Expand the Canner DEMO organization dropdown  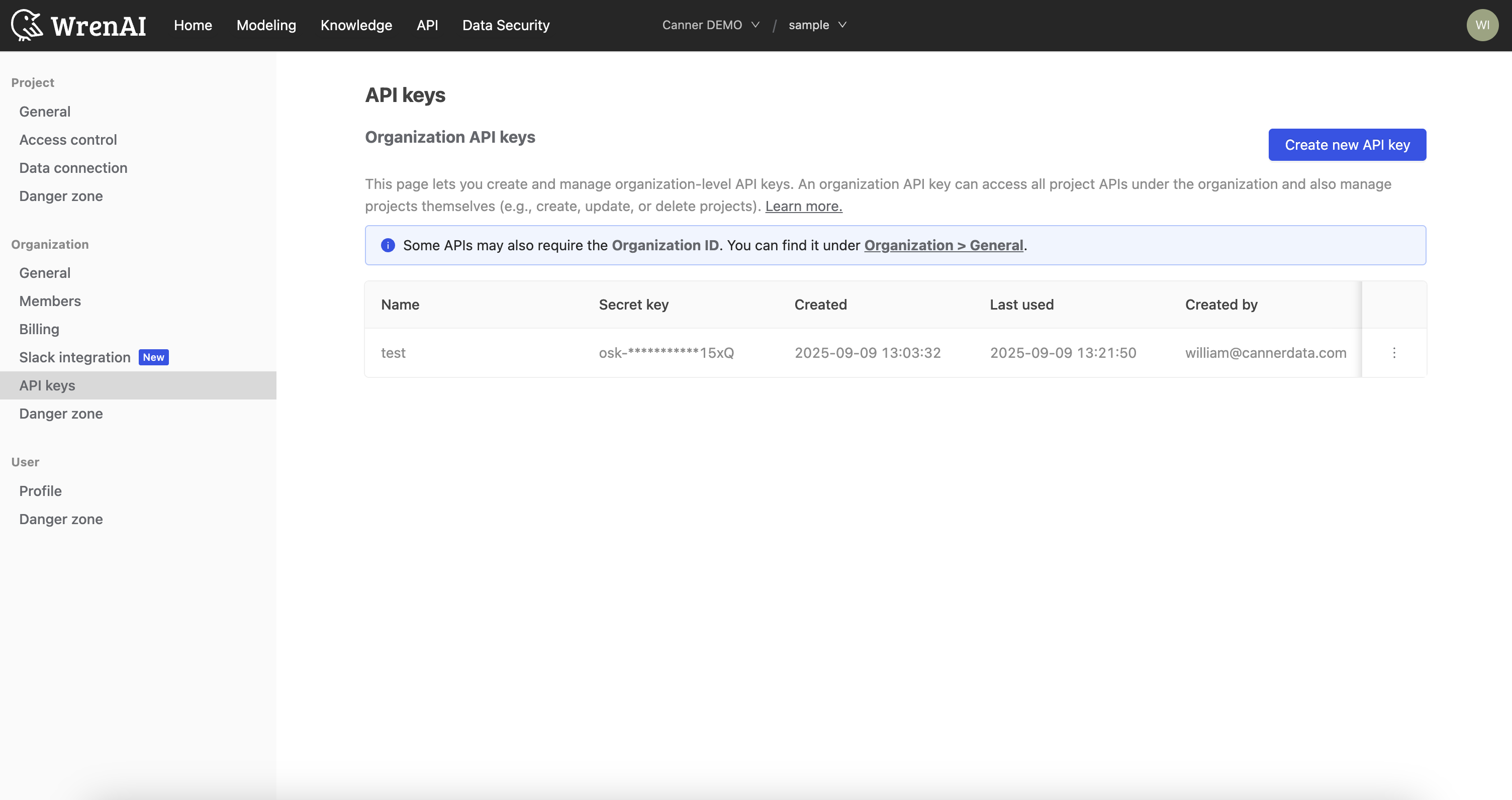(x=711, y=25)
